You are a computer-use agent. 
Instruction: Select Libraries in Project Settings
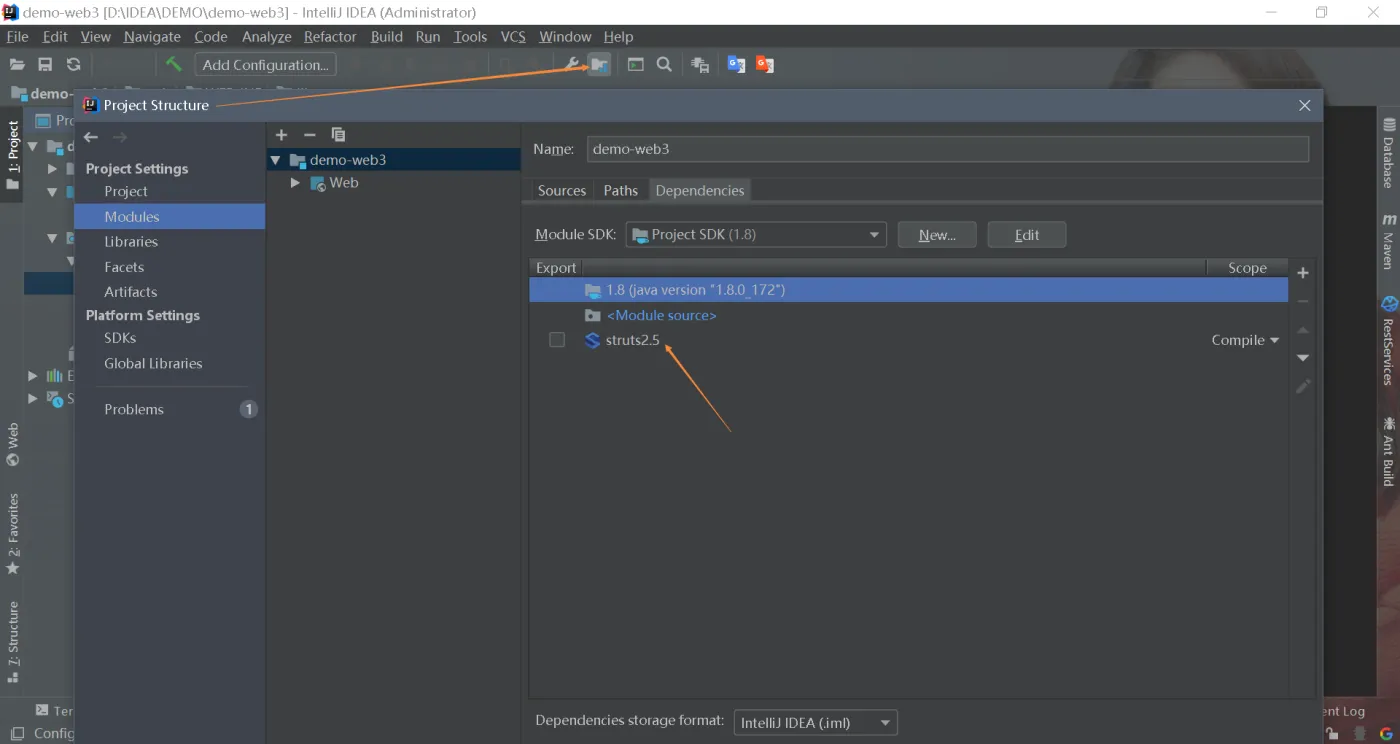[x=131, y=241]
